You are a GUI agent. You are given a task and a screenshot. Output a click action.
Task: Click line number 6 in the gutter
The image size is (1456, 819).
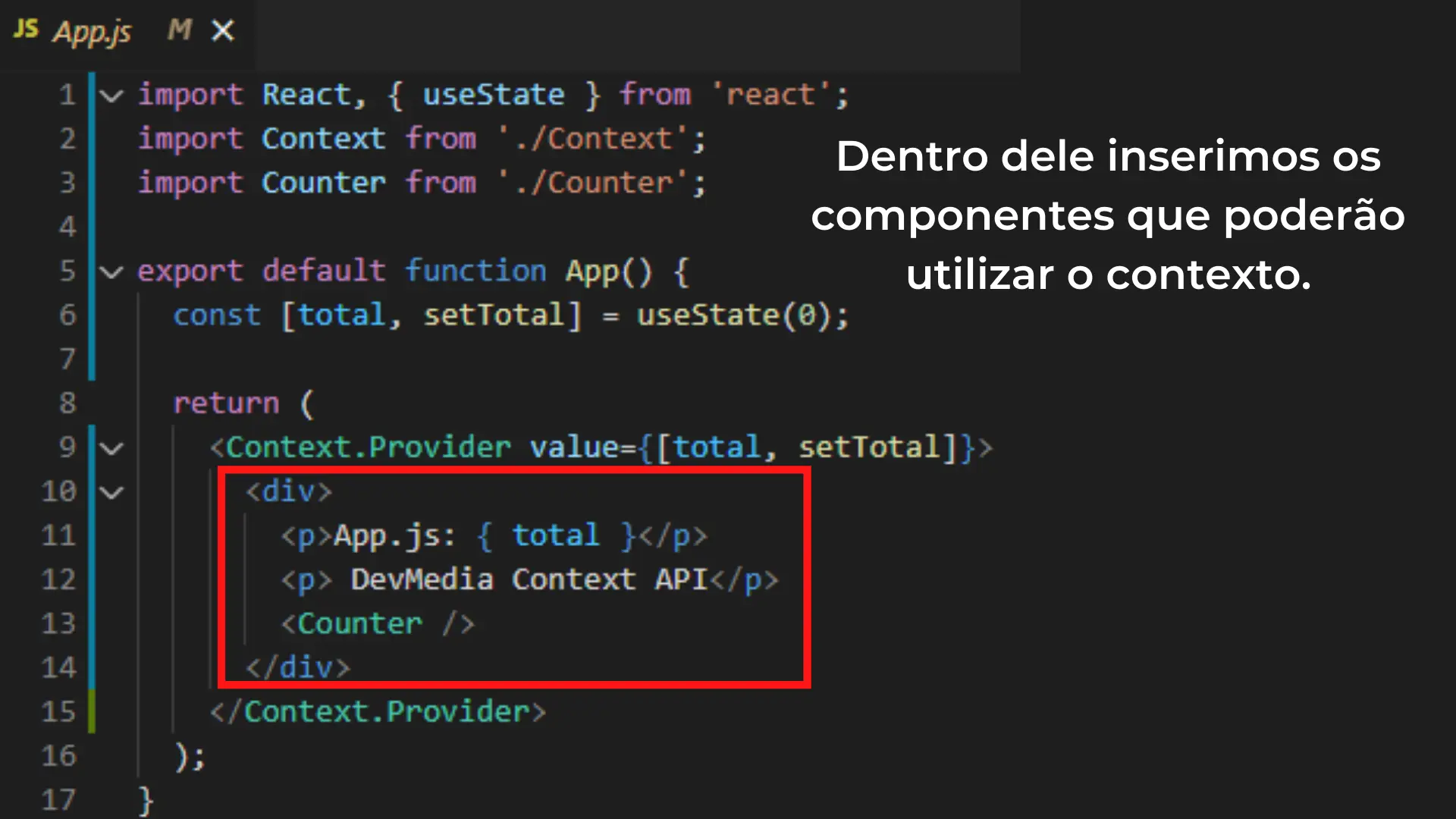pos(67,315)
